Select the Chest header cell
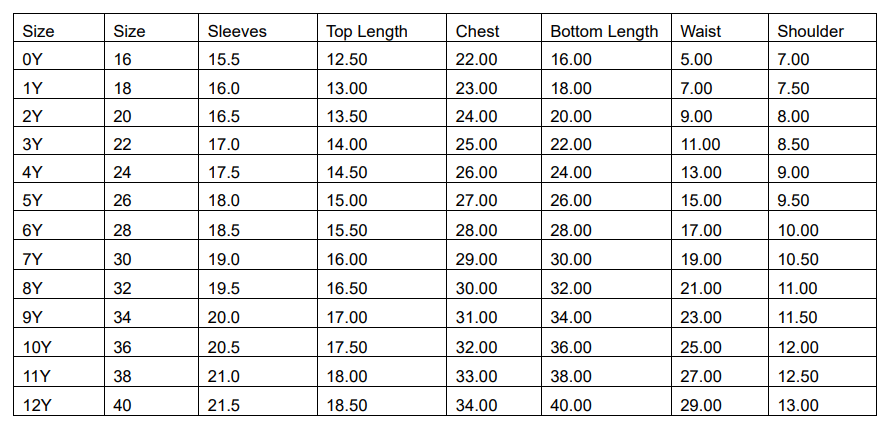The image size is (890, 433). [x=477, y=31]
